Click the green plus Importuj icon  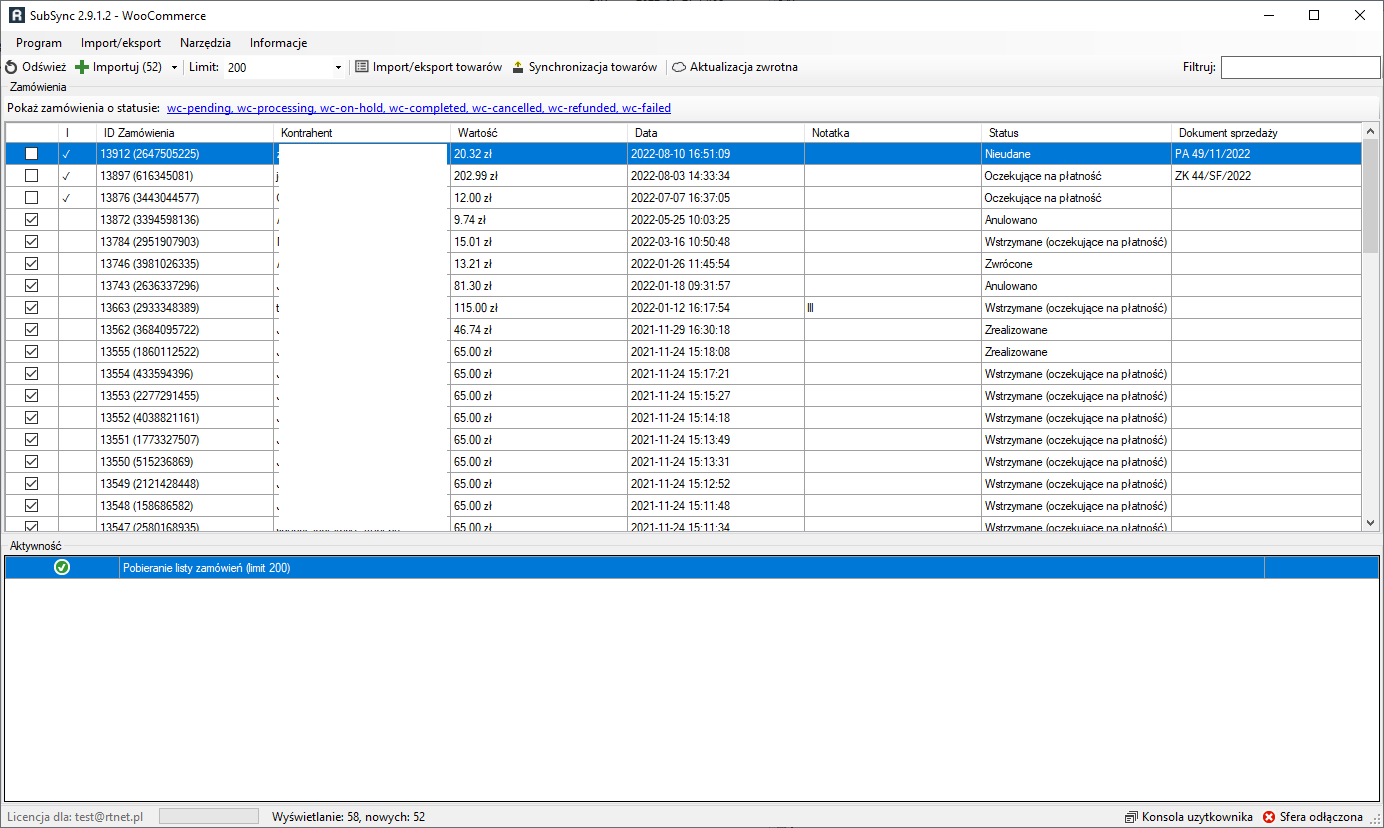tap(82, 67)
